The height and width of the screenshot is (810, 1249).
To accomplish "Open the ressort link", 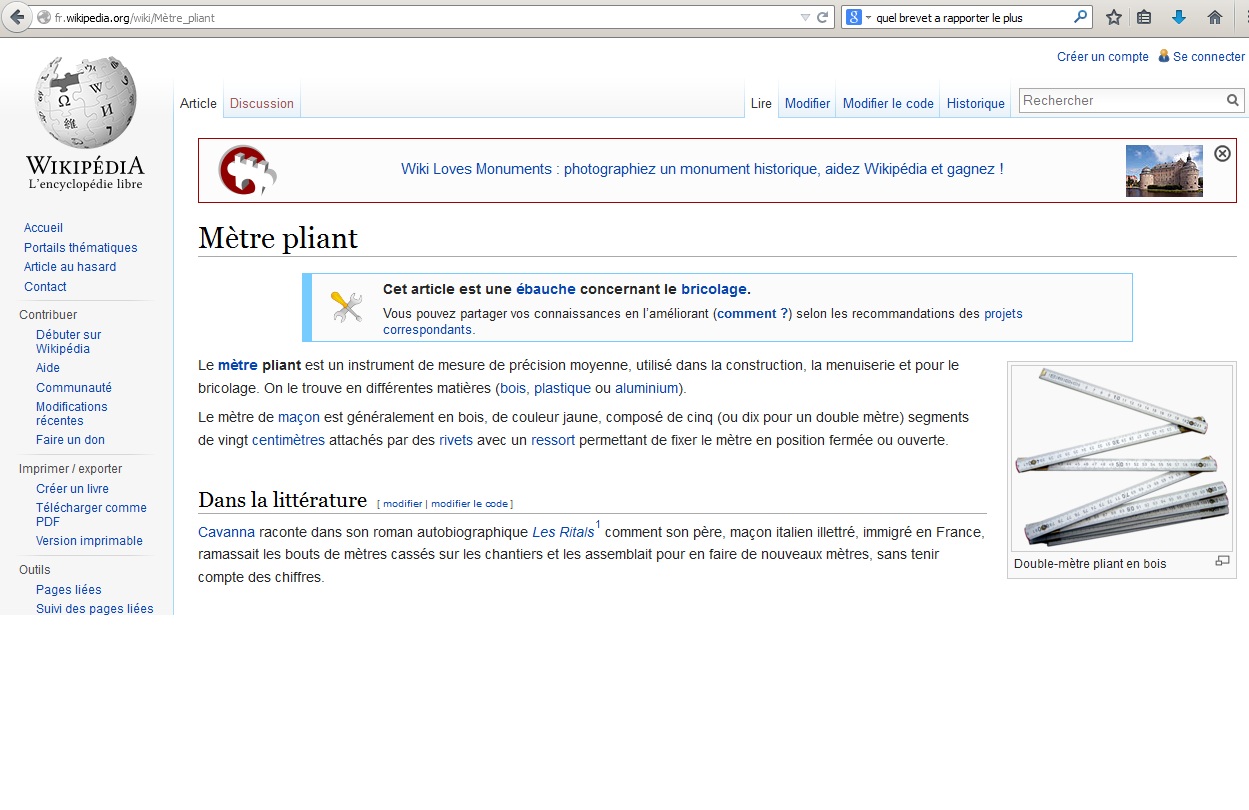I will 553,440.
